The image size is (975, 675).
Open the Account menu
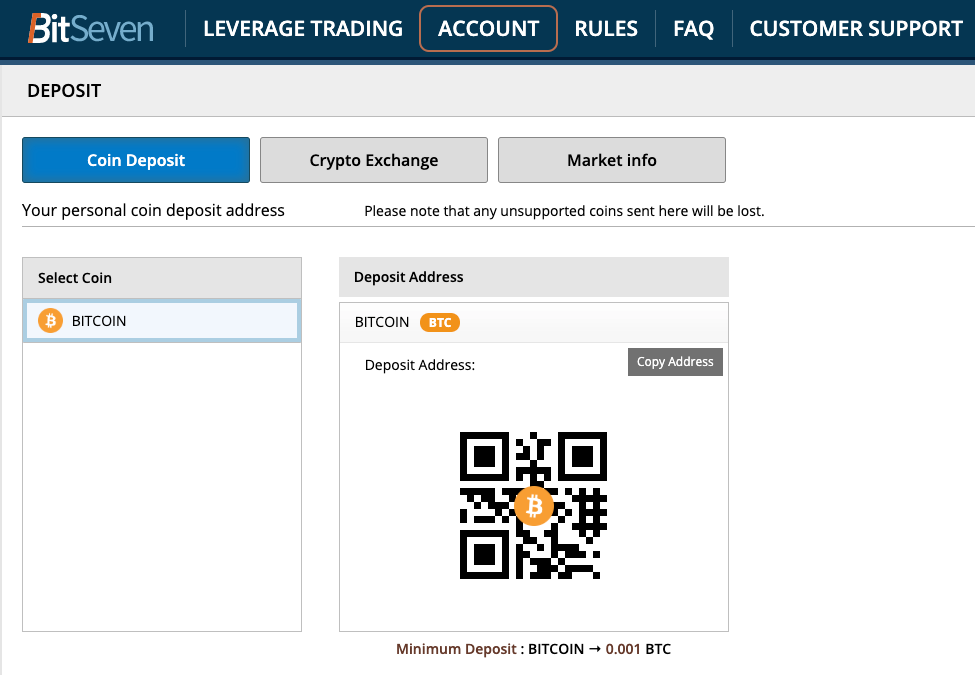[x=488, y=29]
